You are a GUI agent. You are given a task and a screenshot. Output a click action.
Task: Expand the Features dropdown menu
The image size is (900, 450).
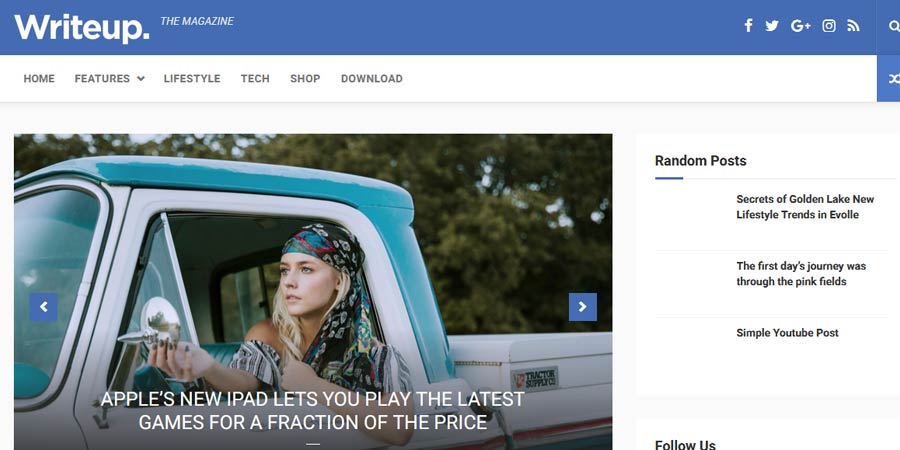(x=109, y=79)
